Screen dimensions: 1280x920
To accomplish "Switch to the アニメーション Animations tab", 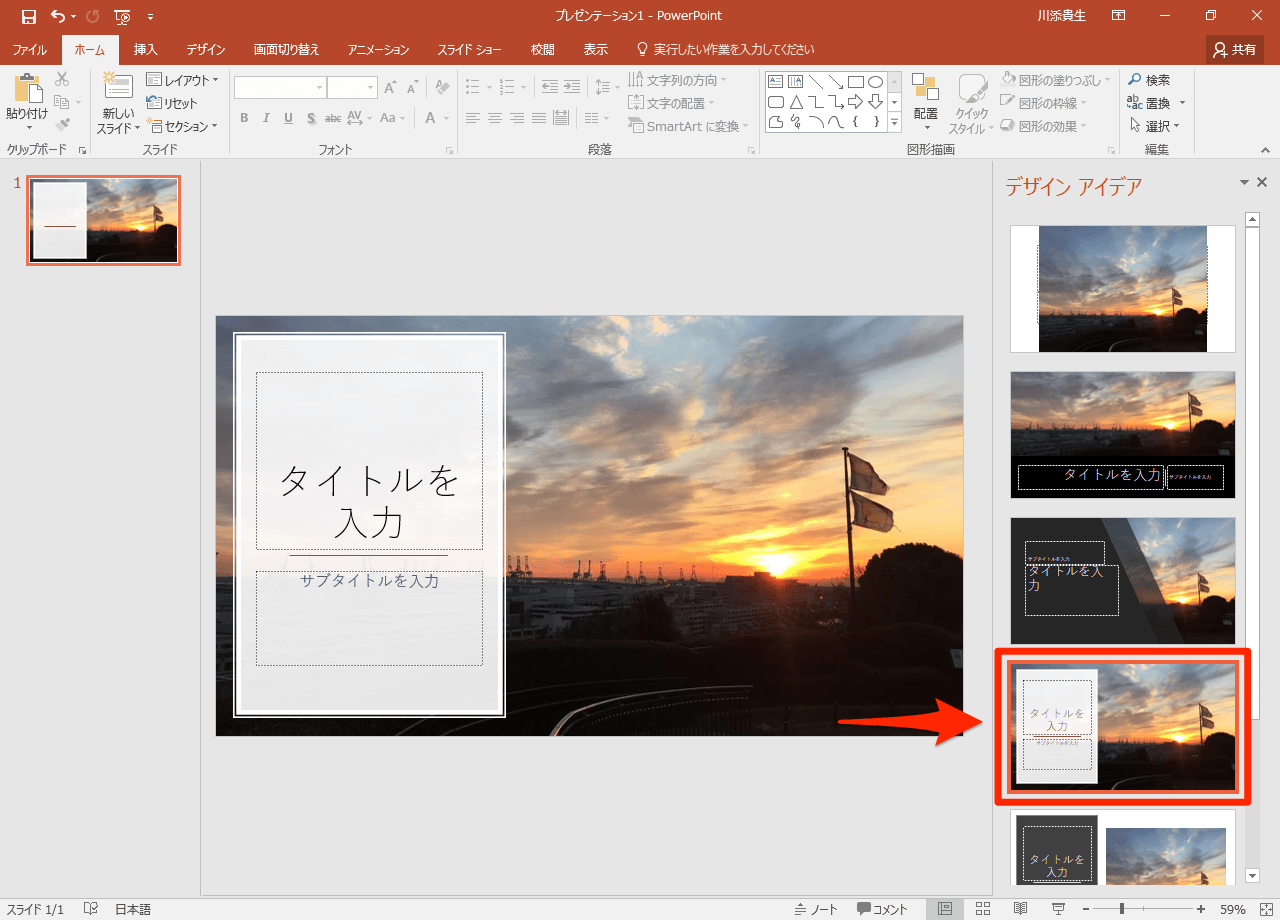I will pyautogui.click(x=378, y=49).
